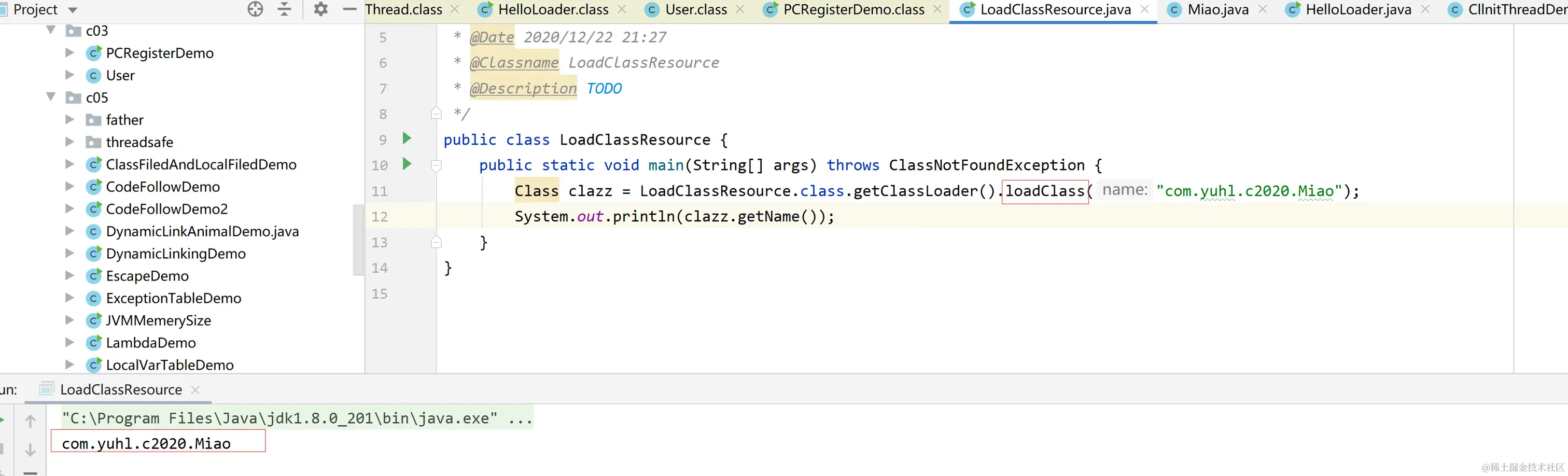Expand the User class node
Viewport: 1568px width, 476px height.
tap(69, 75)
